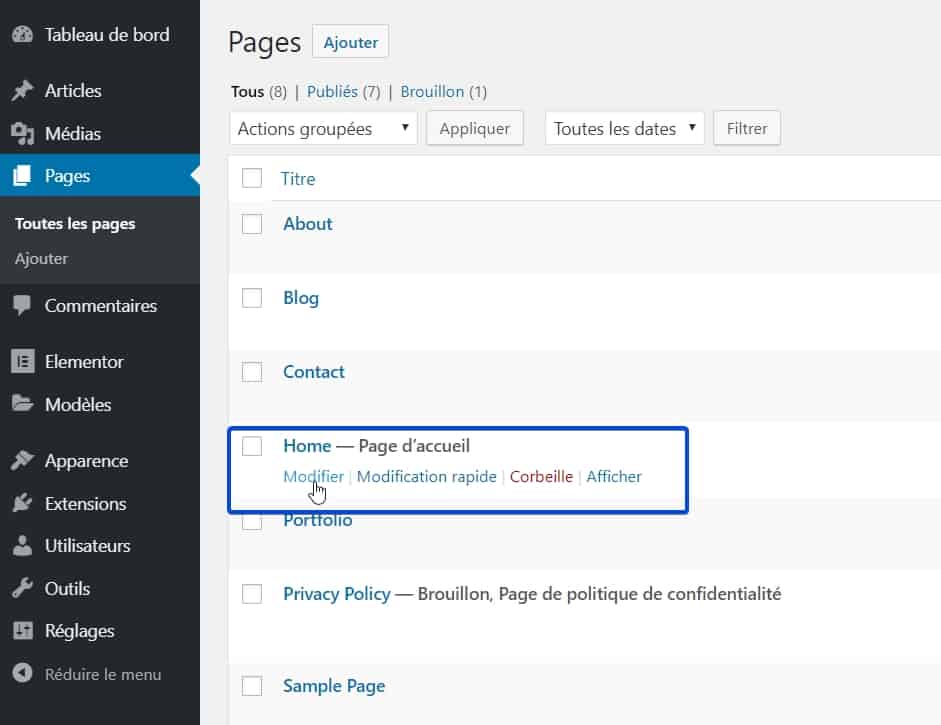The height and width of the screenshot is (725, 941).
Task: Click the Ajouter button beside Pages heading
Action: pyautogui.click(x=350, y=42)
